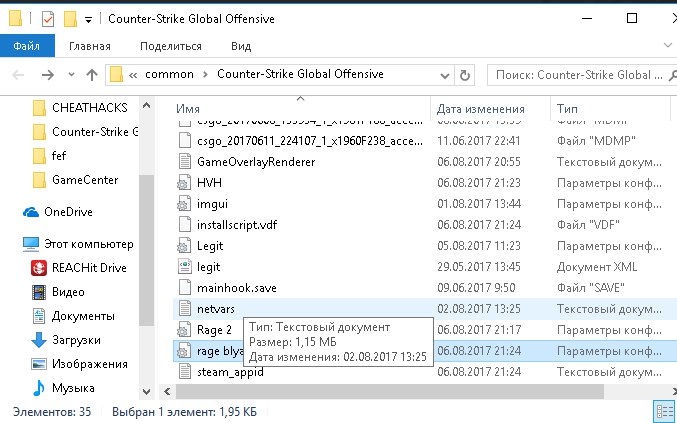Click the rage blya file gear icon
Viewport: 677px width, 423px height.
(x=184, y=351)
